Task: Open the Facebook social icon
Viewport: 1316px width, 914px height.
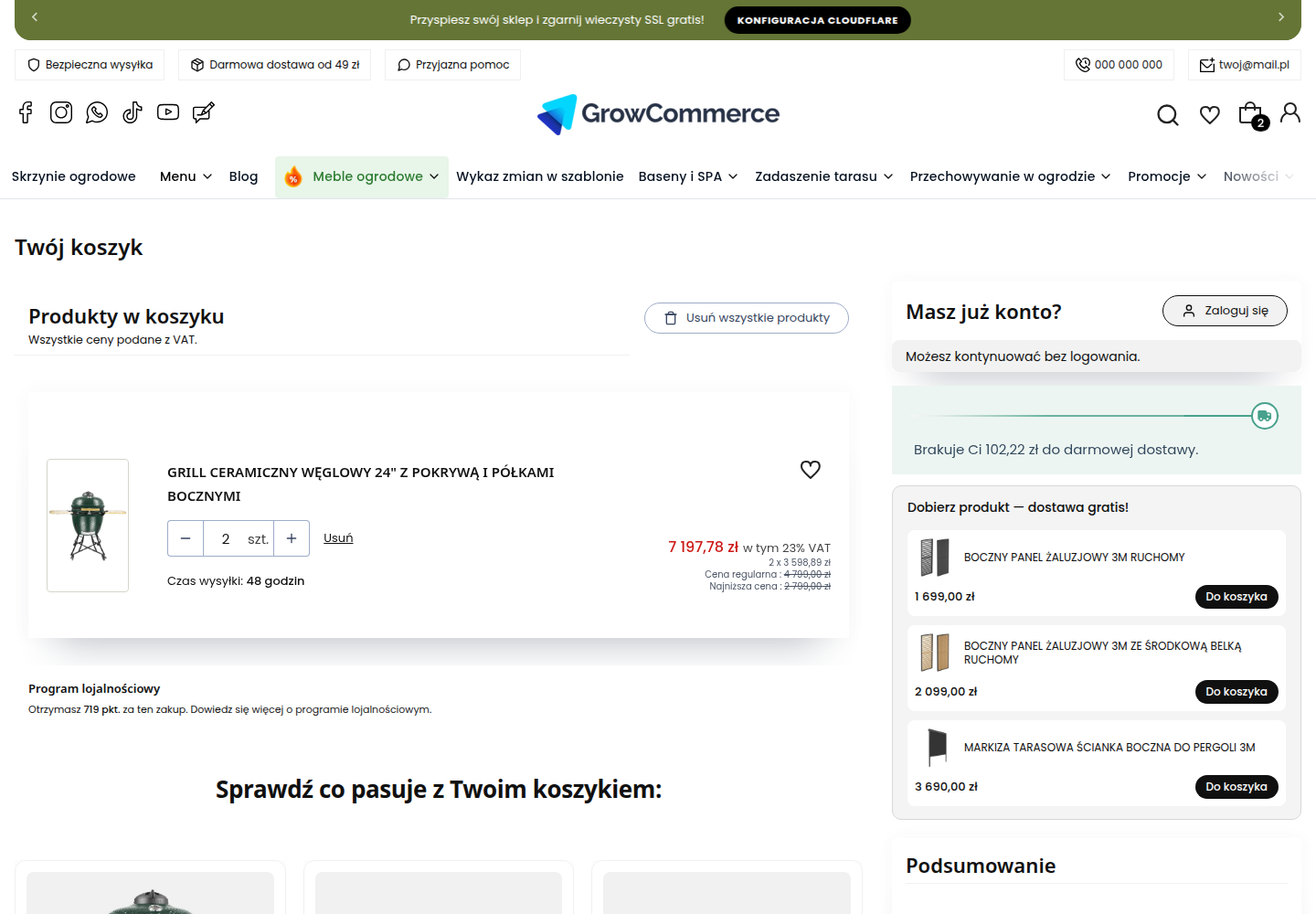Action: 26,112
